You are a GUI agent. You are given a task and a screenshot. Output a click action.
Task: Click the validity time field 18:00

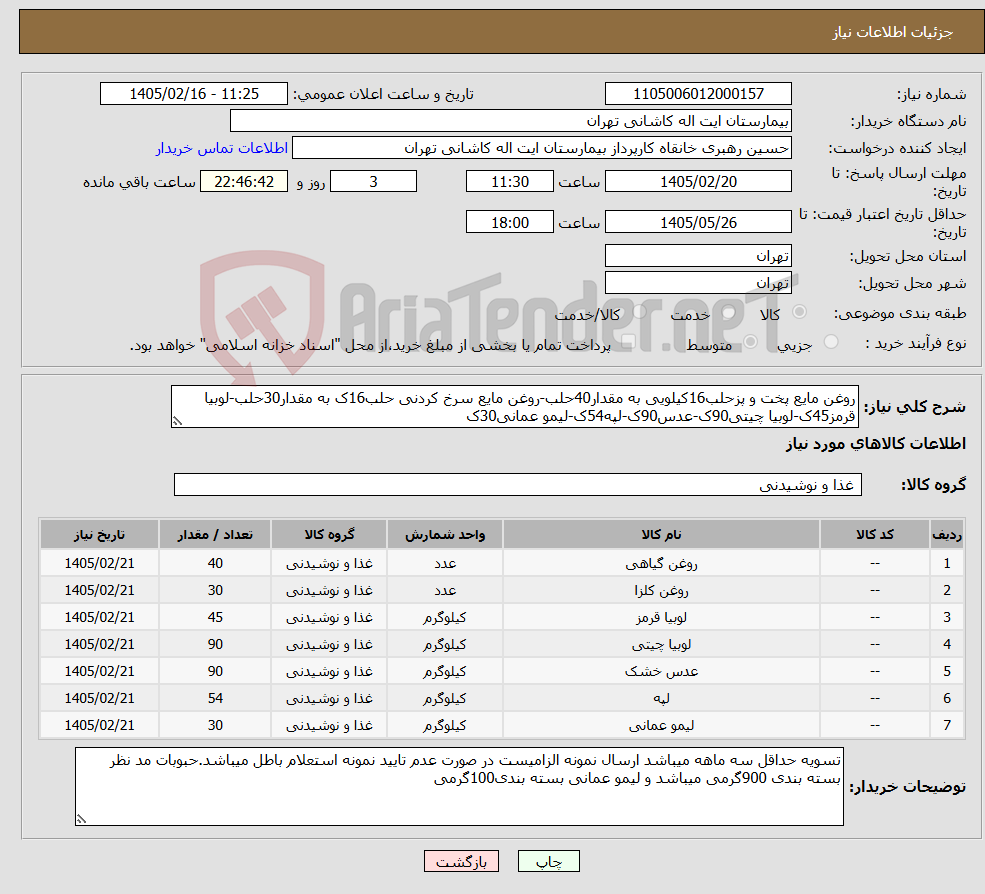point(509,222)
